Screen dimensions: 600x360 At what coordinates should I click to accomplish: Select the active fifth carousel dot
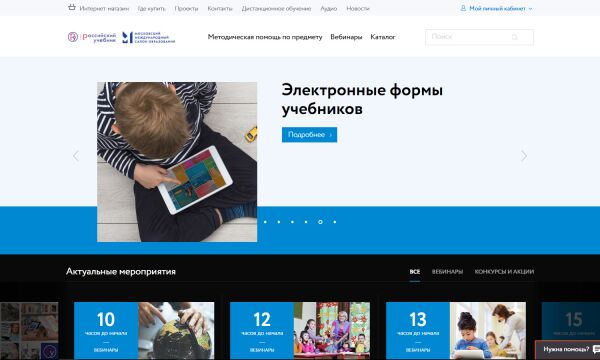[x=320, y=222]
